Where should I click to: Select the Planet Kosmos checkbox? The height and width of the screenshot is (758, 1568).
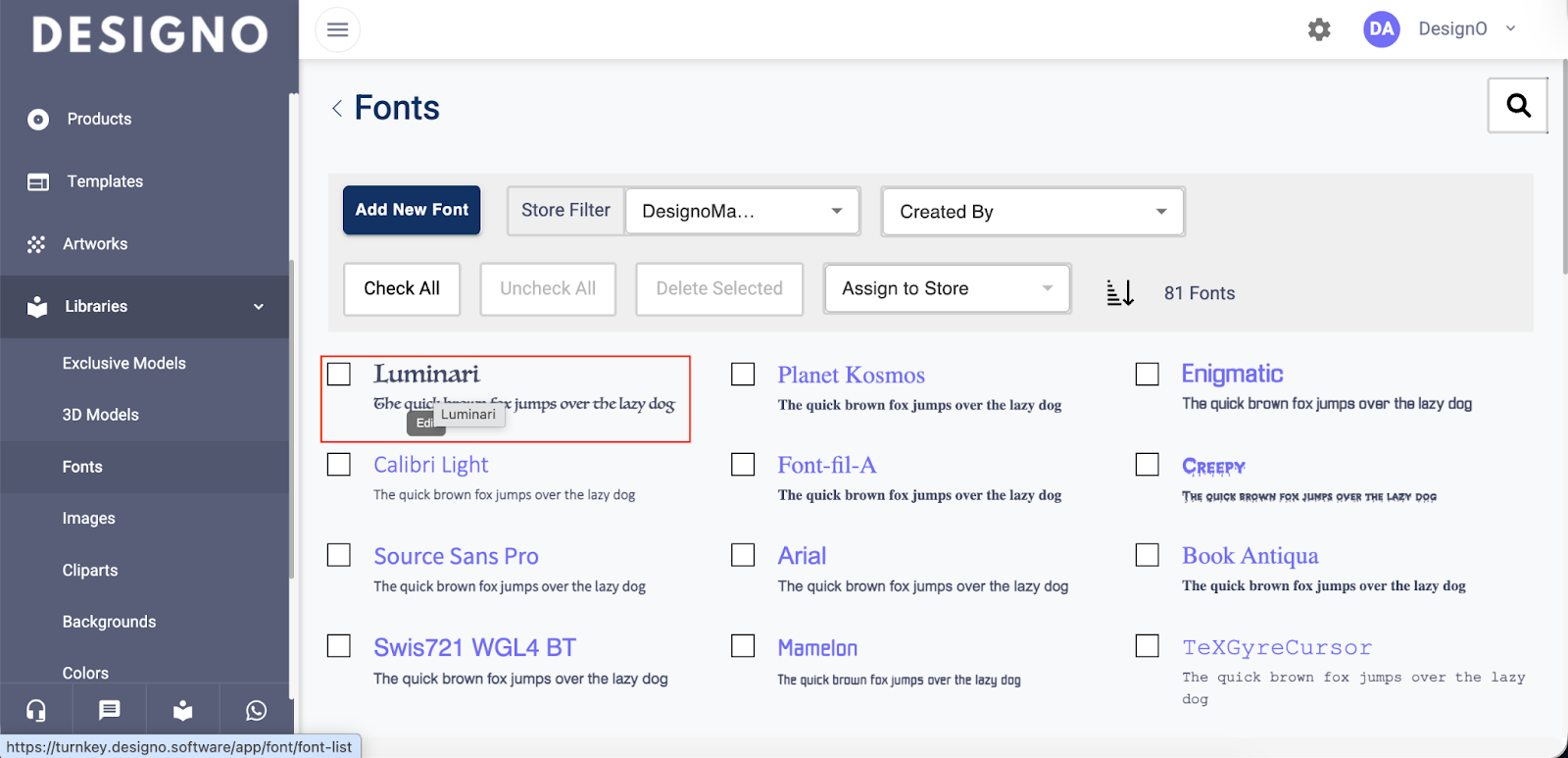point(743,375)
